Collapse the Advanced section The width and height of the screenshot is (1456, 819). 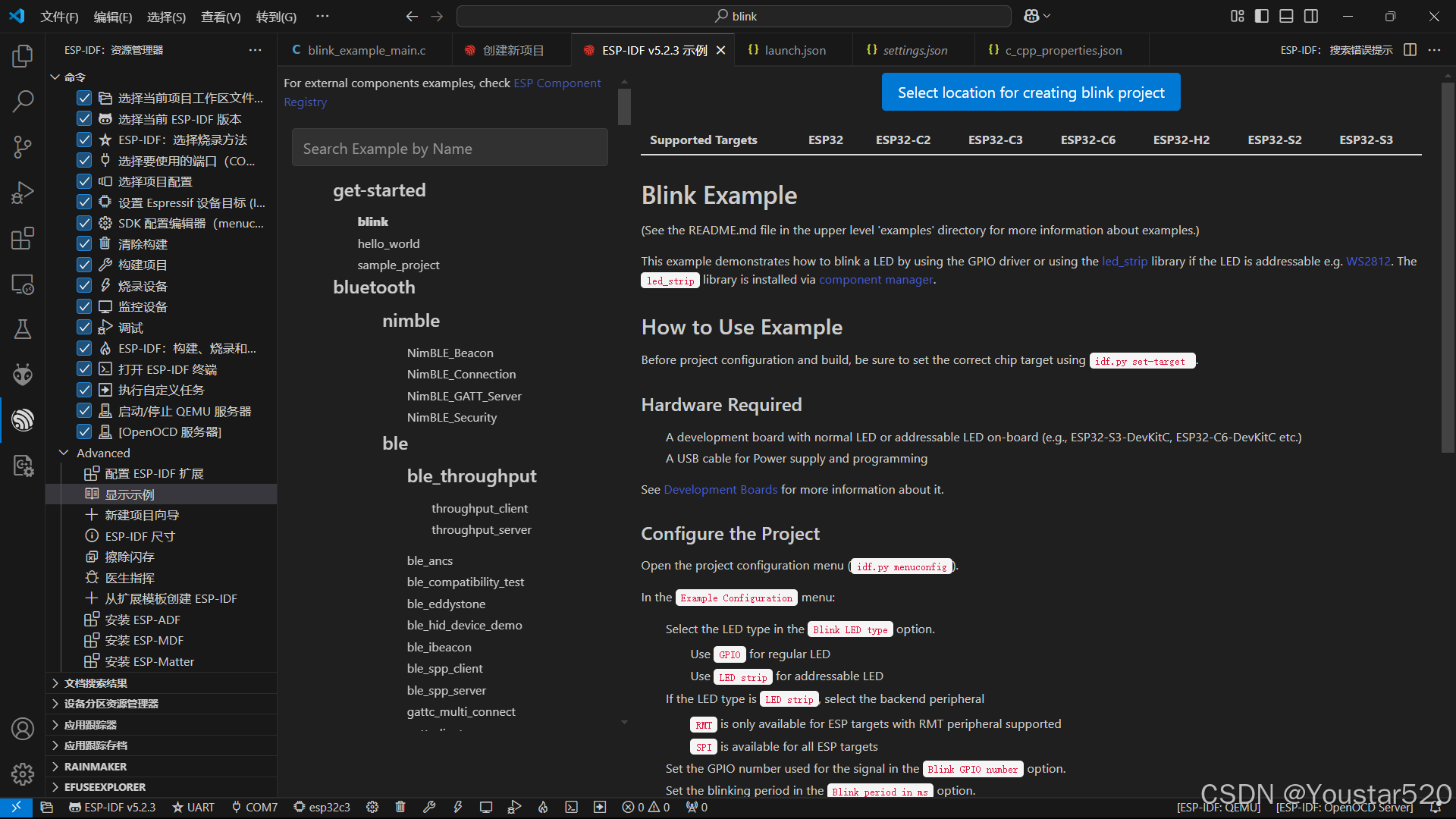[64, 453]
